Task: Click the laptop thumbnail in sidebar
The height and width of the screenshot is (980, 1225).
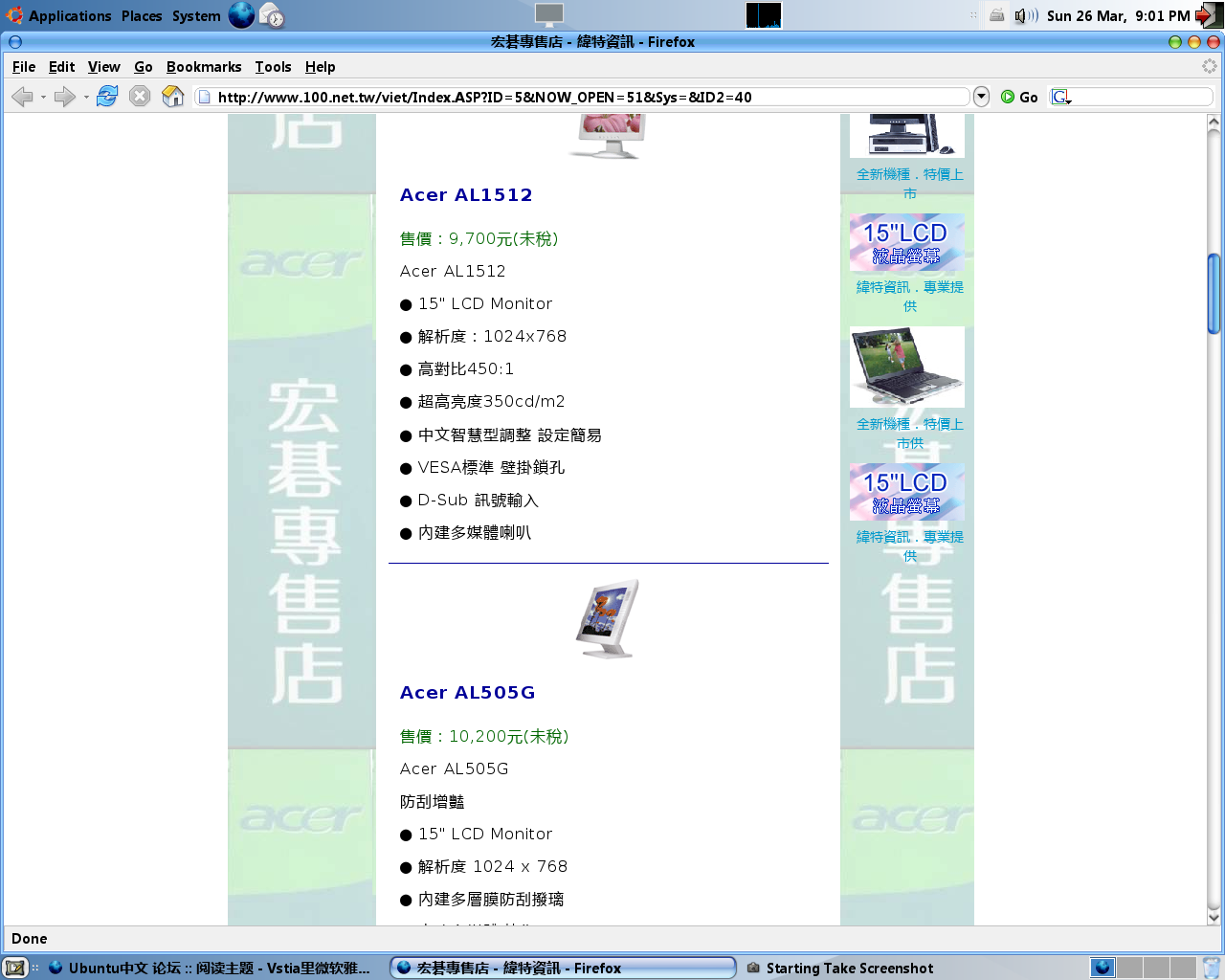Action: [x=907, y=367]
